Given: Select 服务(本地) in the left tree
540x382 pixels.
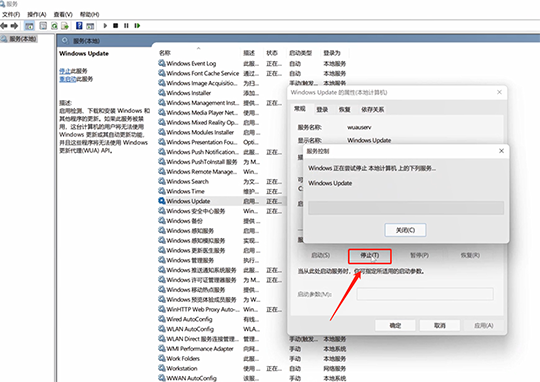Looking at the screenshot, I should pyautogui.click(x=22, y=39).
